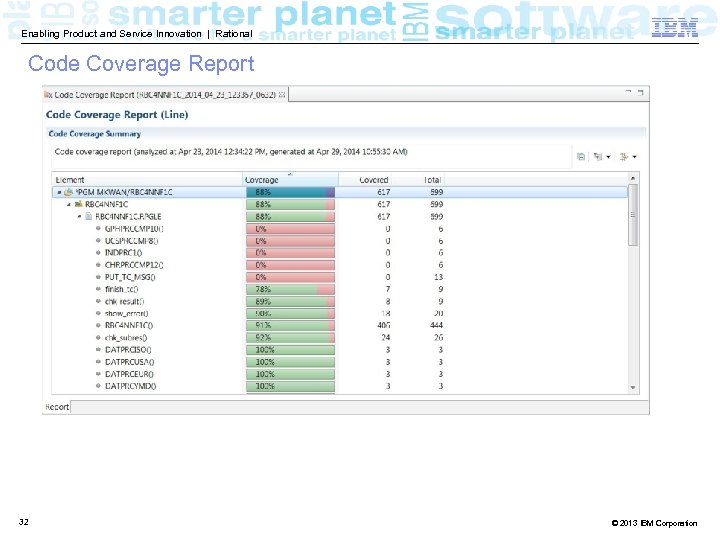Click the procedure bullet icon for finish_tc()
Screen dimensions: 720x540
coord(98,289)
